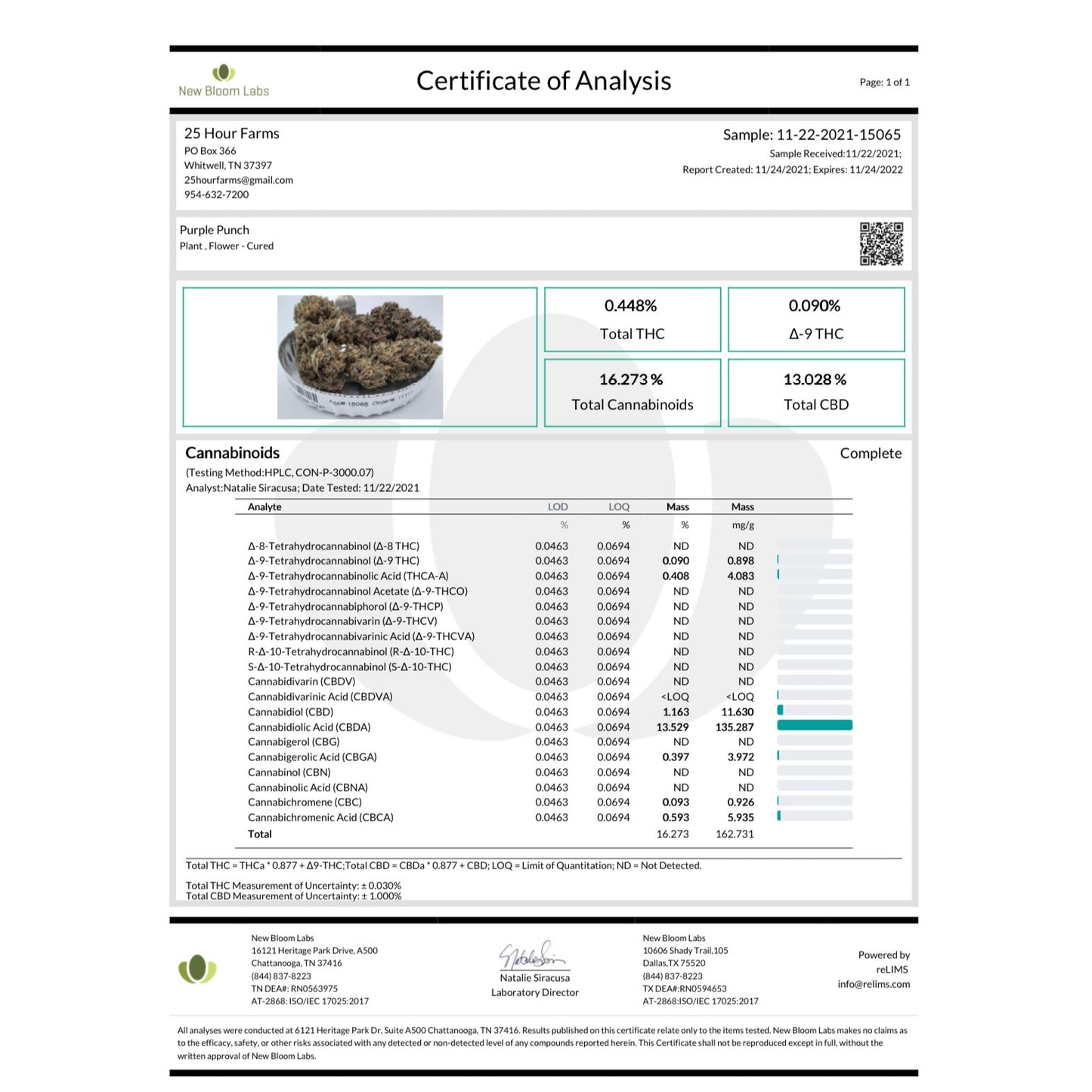Click the 'Cannabinol (CBN)' row label

(x=289, y=772)
